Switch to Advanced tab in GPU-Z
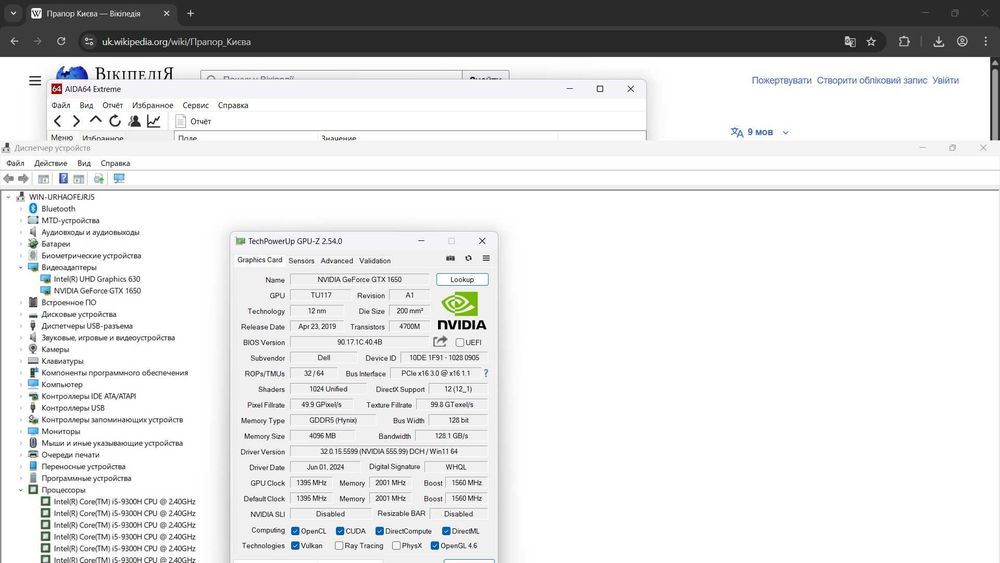1000x563 pixels. 337,260
